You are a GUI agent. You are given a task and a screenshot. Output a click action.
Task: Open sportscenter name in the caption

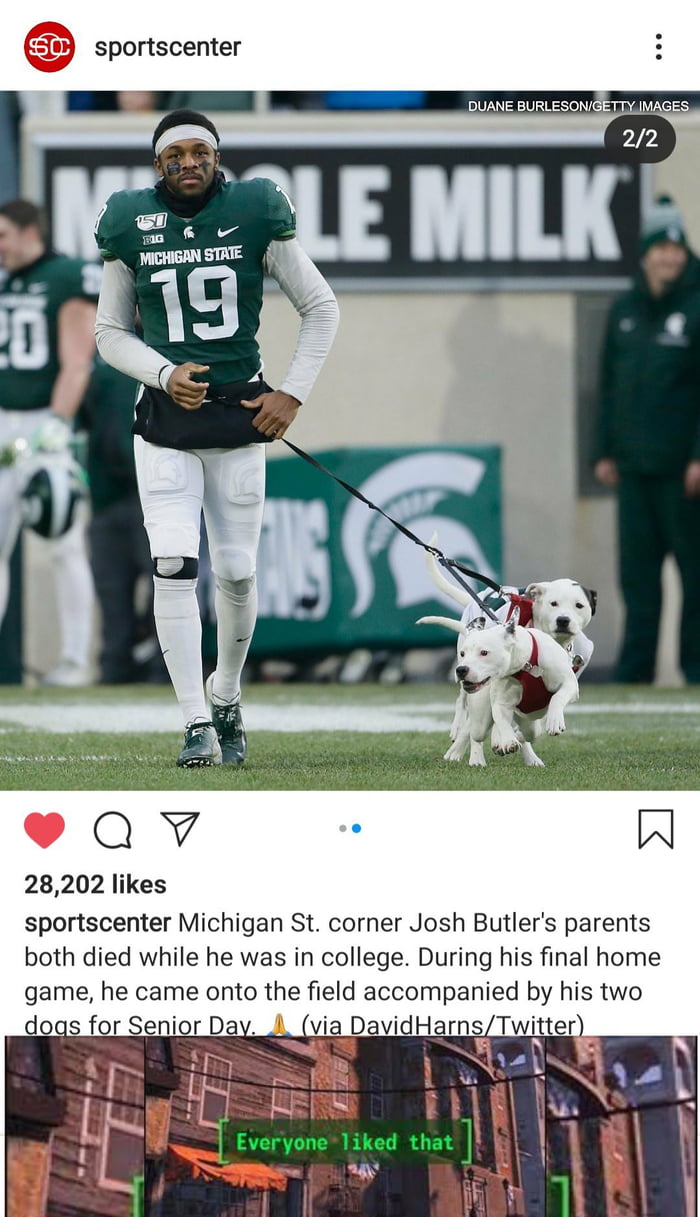click(98, 923)
